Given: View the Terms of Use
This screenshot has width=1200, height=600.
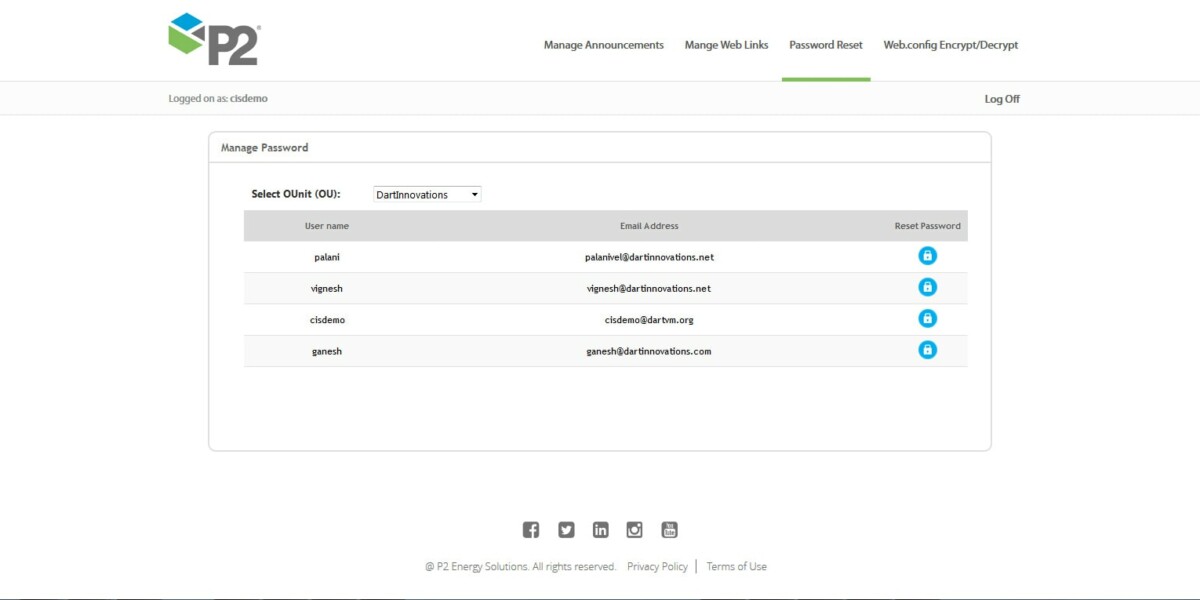Looking at the screenshot, I should coord(736,566).
